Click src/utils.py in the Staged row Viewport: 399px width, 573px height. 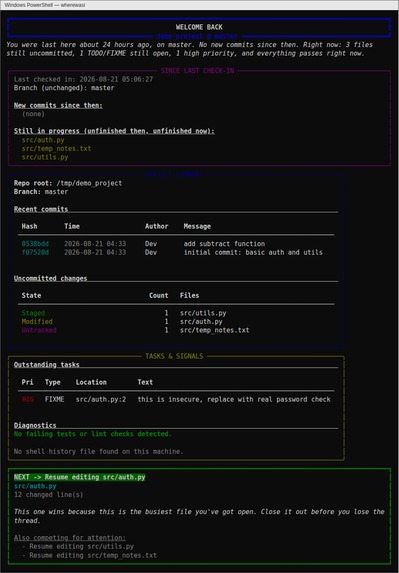pyautogui.click(x=203, y=313)
